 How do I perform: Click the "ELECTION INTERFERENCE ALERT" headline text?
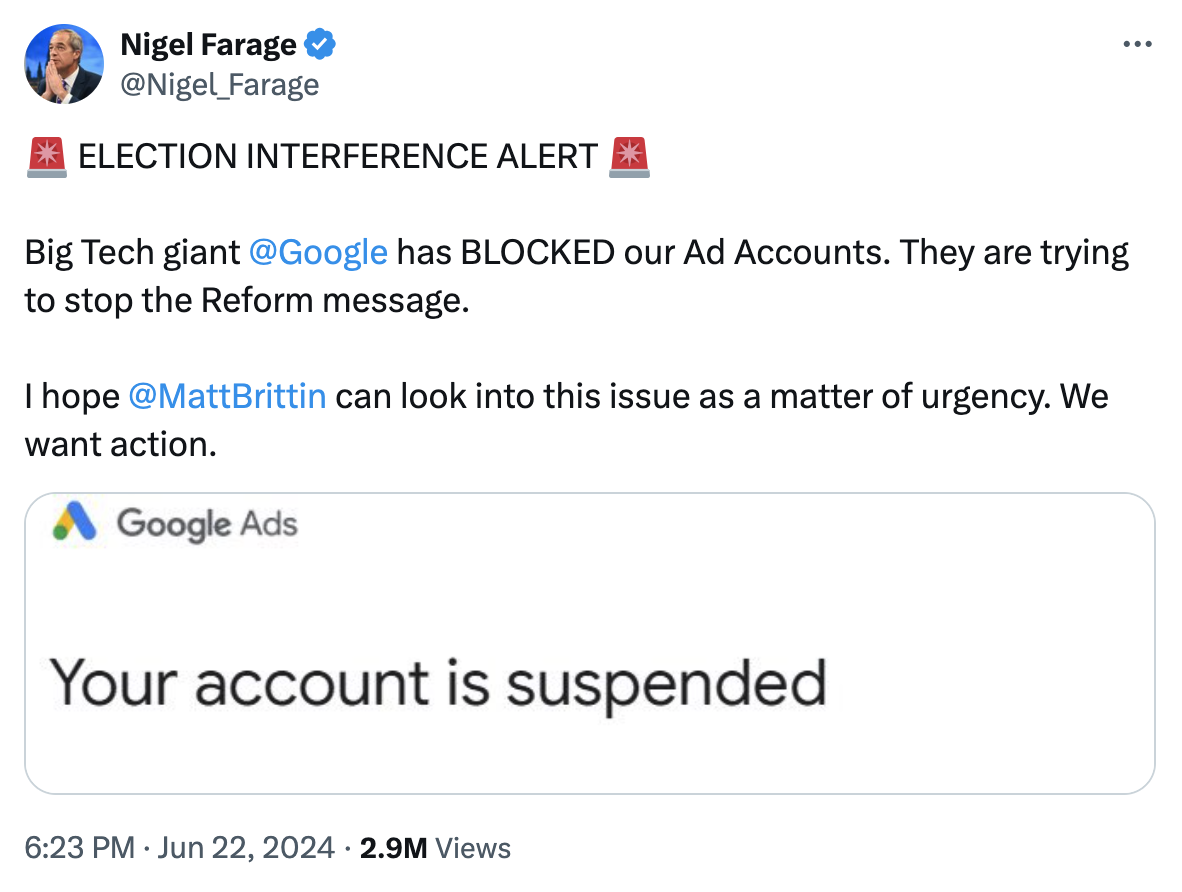pos(337,157)
